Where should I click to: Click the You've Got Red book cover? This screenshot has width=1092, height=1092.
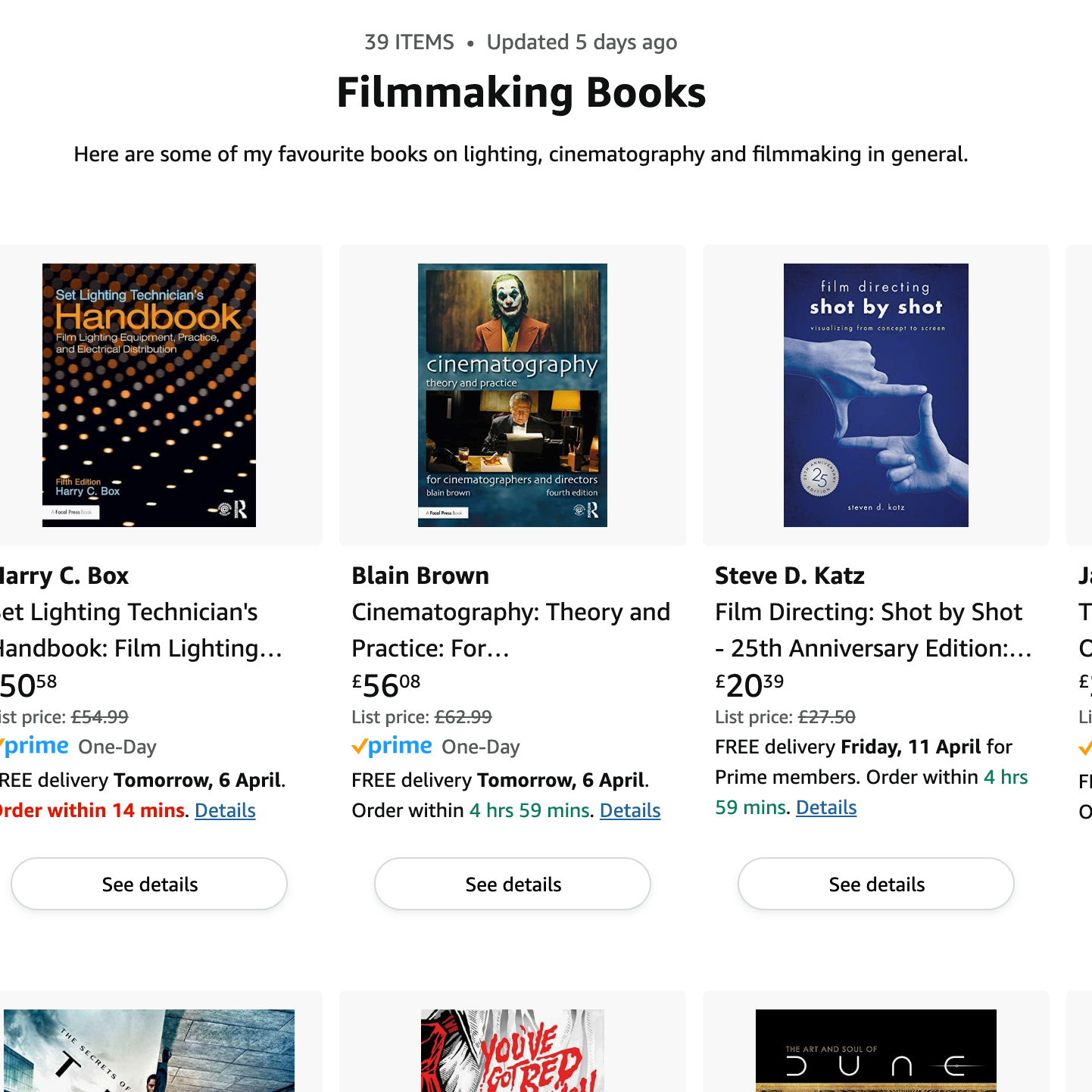[512, 1051]
